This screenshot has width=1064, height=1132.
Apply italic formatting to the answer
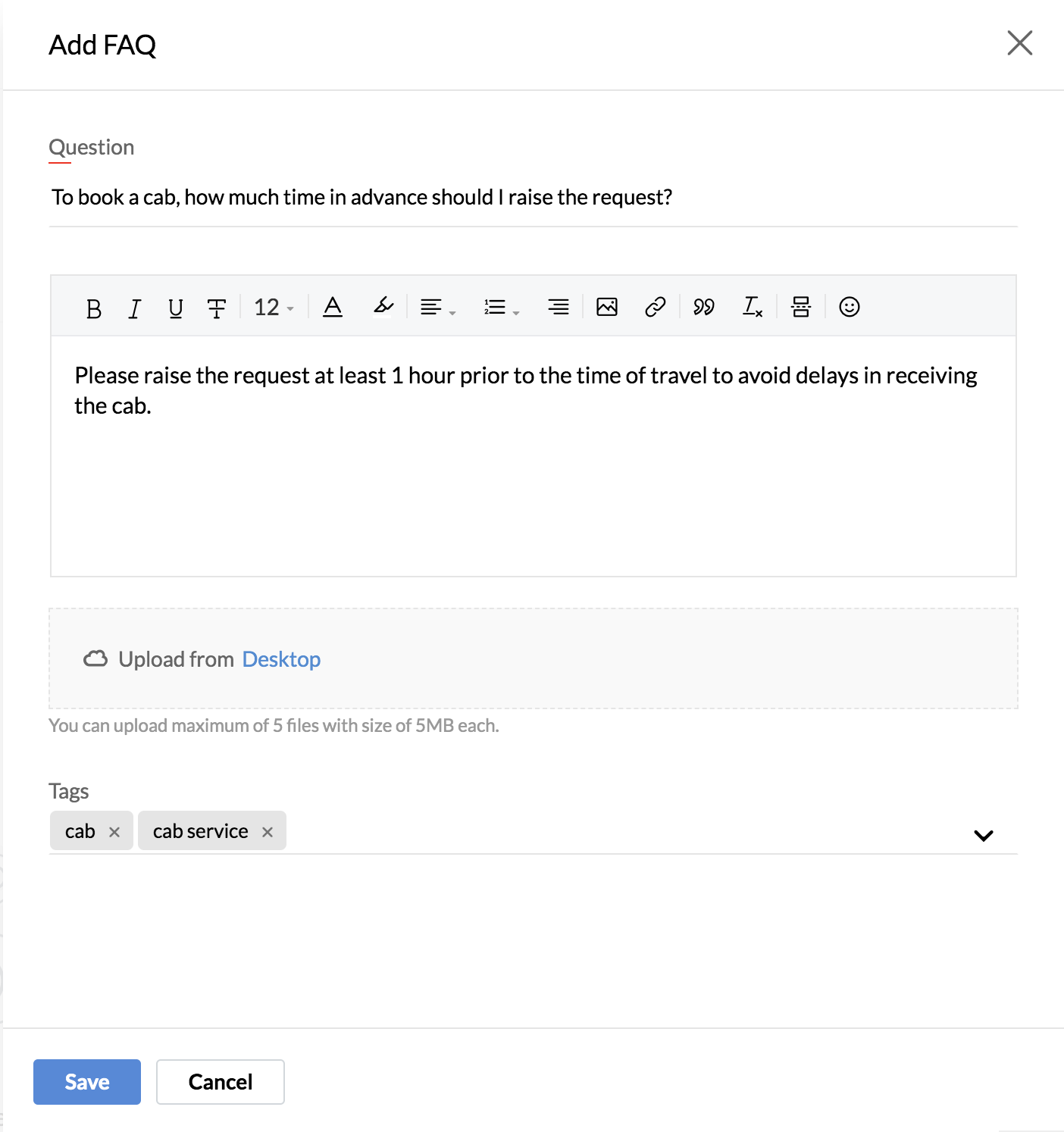(135, 308)
